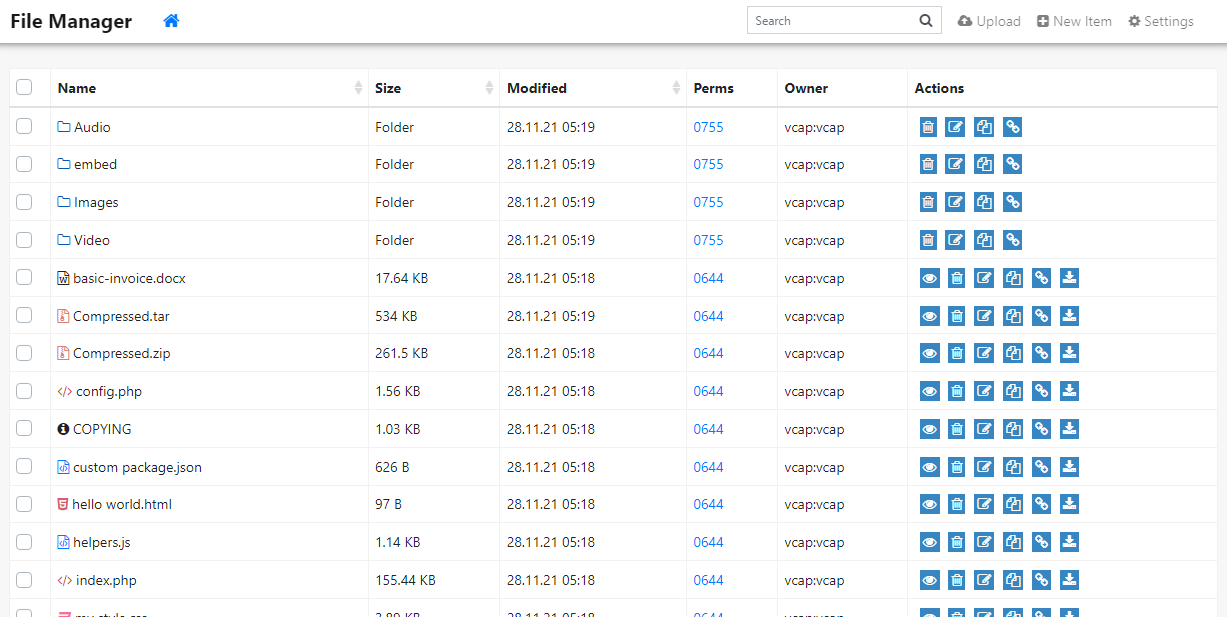Download basic-invoice.docx
Image resolution: width=1227 pixels, height=617 pixels.
click(x=1069, y=278)
